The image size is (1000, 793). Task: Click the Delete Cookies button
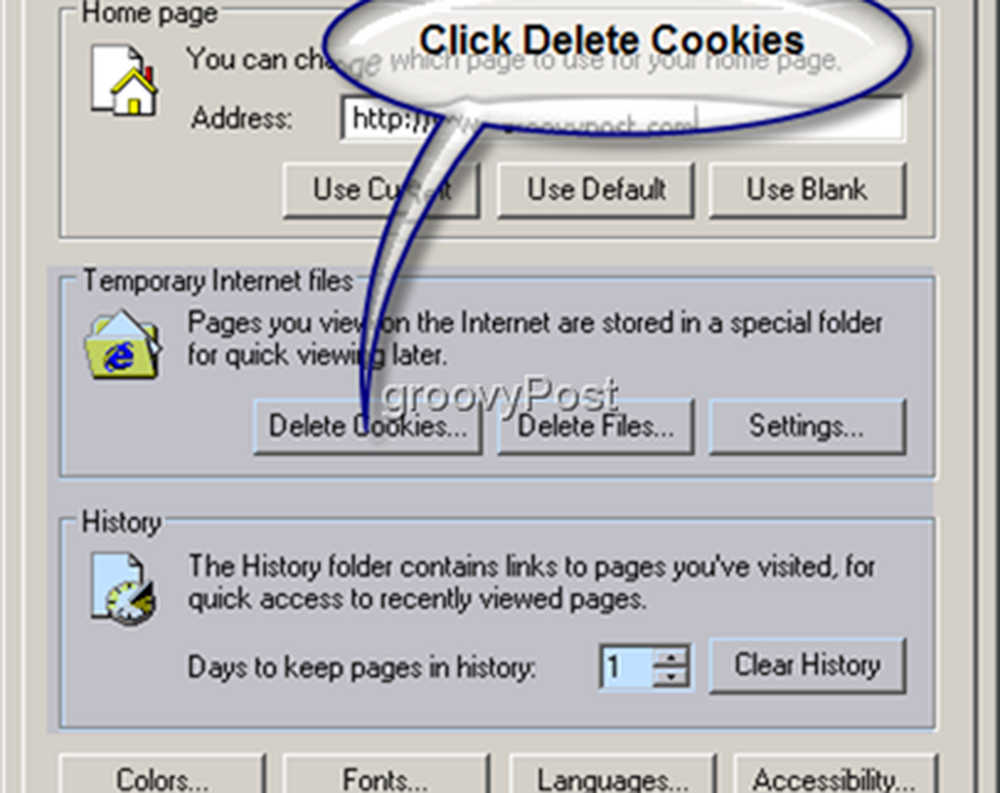point(367,426)
